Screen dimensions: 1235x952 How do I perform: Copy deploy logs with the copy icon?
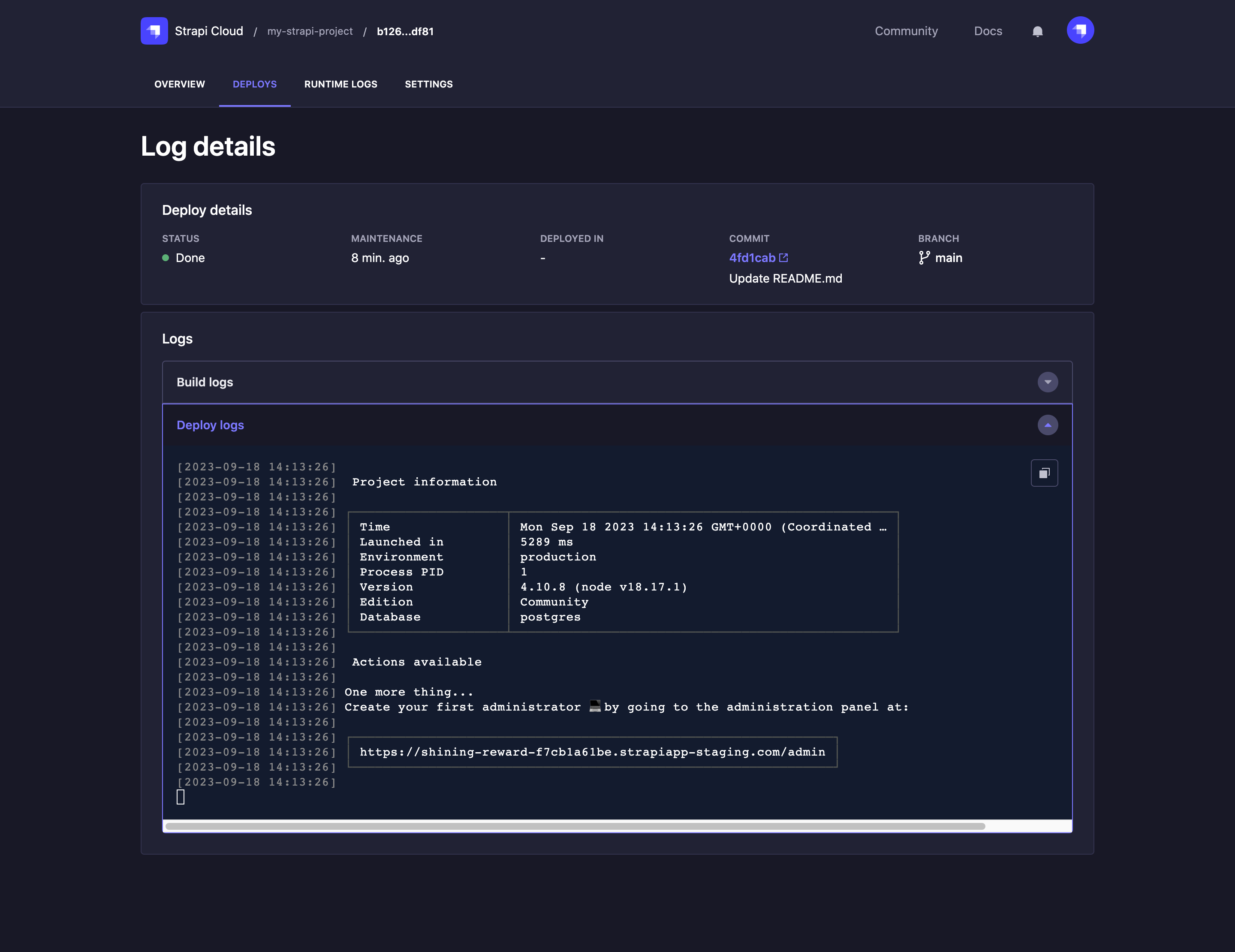pos(1044,473)
